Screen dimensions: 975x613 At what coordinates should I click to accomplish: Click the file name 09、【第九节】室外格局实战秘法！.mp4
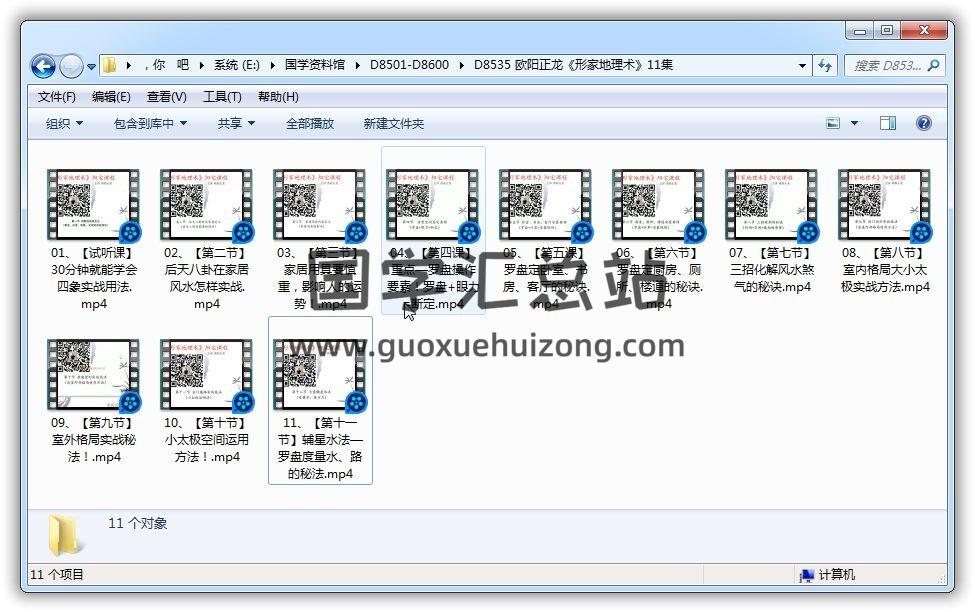(94, 440)
